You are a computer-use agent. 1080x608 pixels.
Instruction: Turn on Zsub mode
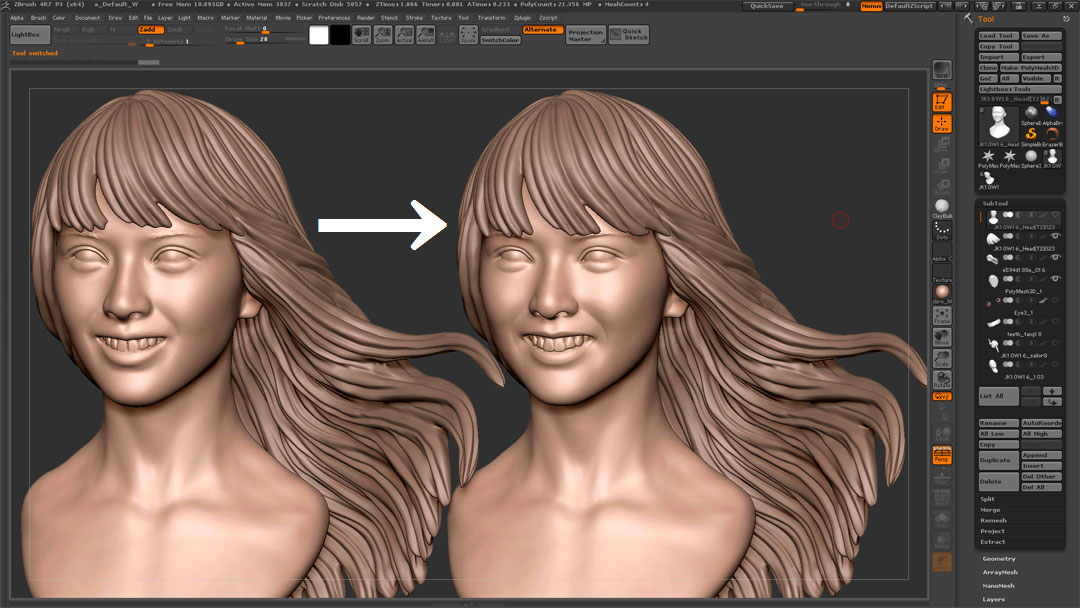pos(176,30)
